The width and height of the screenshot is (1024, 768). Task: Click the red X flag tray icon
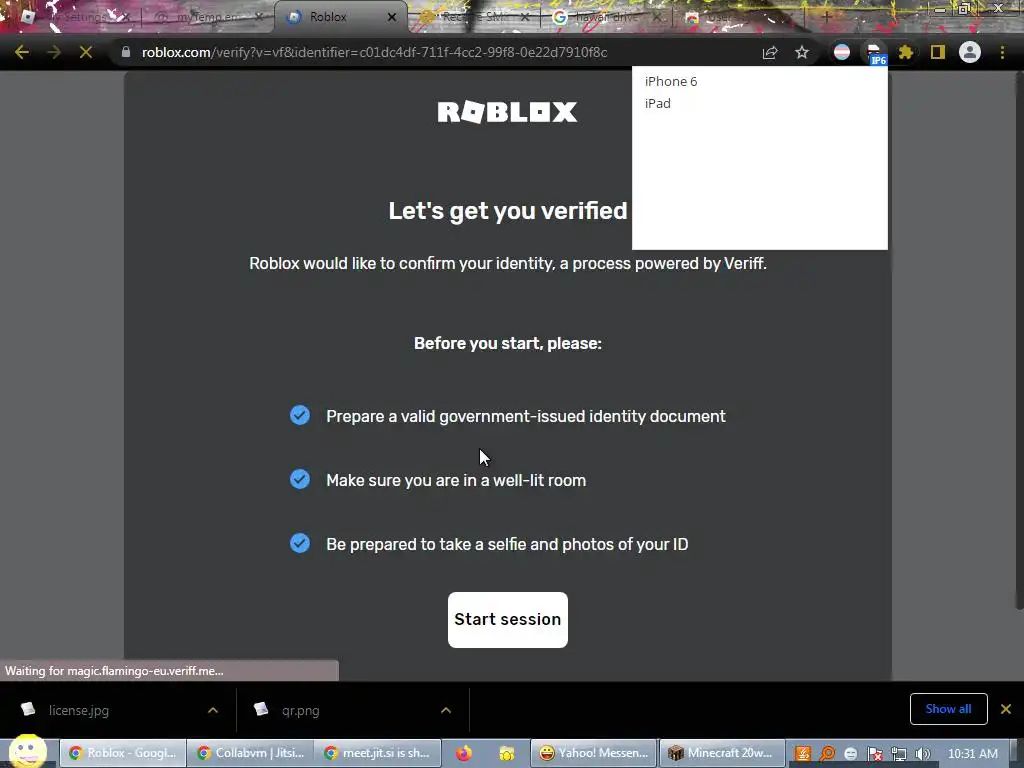pyautogui.click(x=875, y=754)
